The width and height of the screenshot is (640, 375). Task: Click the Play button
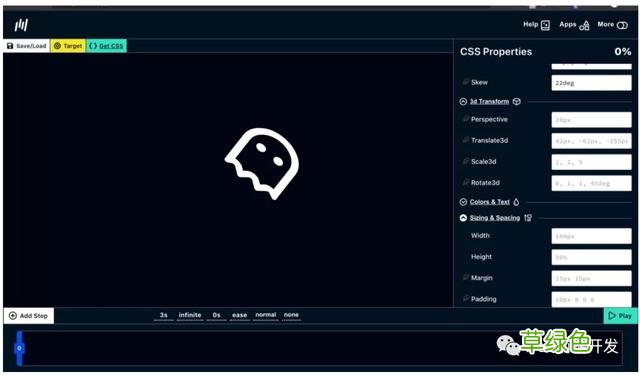620,315
